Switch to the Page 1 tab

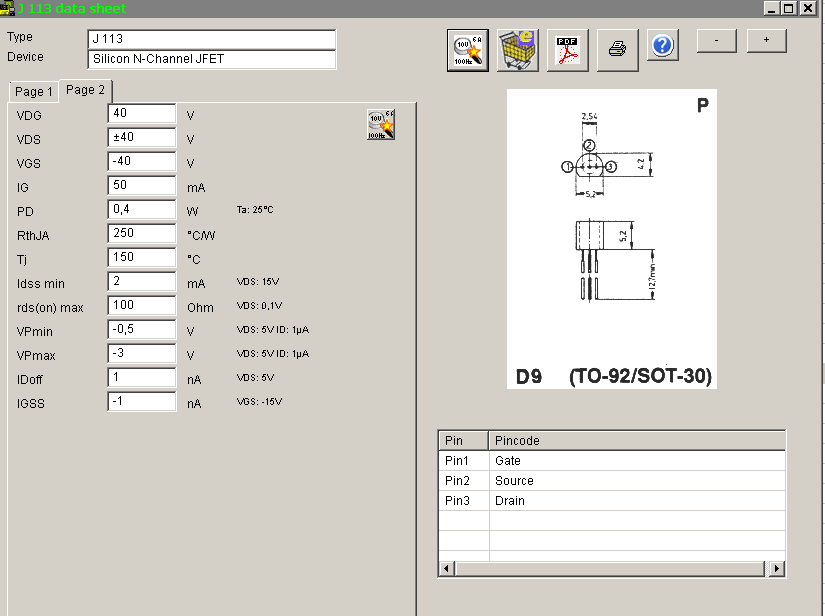pyautogui.click(x=34, y=92)
